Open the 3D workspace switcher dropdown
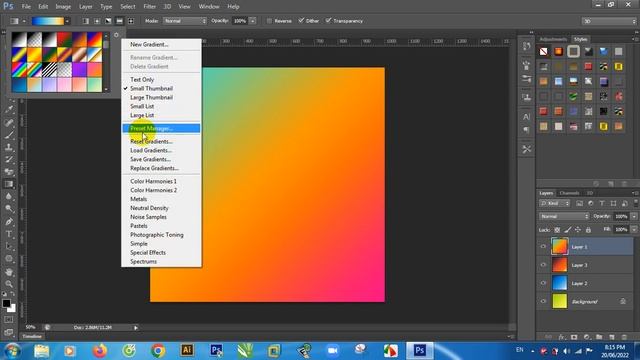This screenshot has width=640, height=360. click(x=609, y=21)
